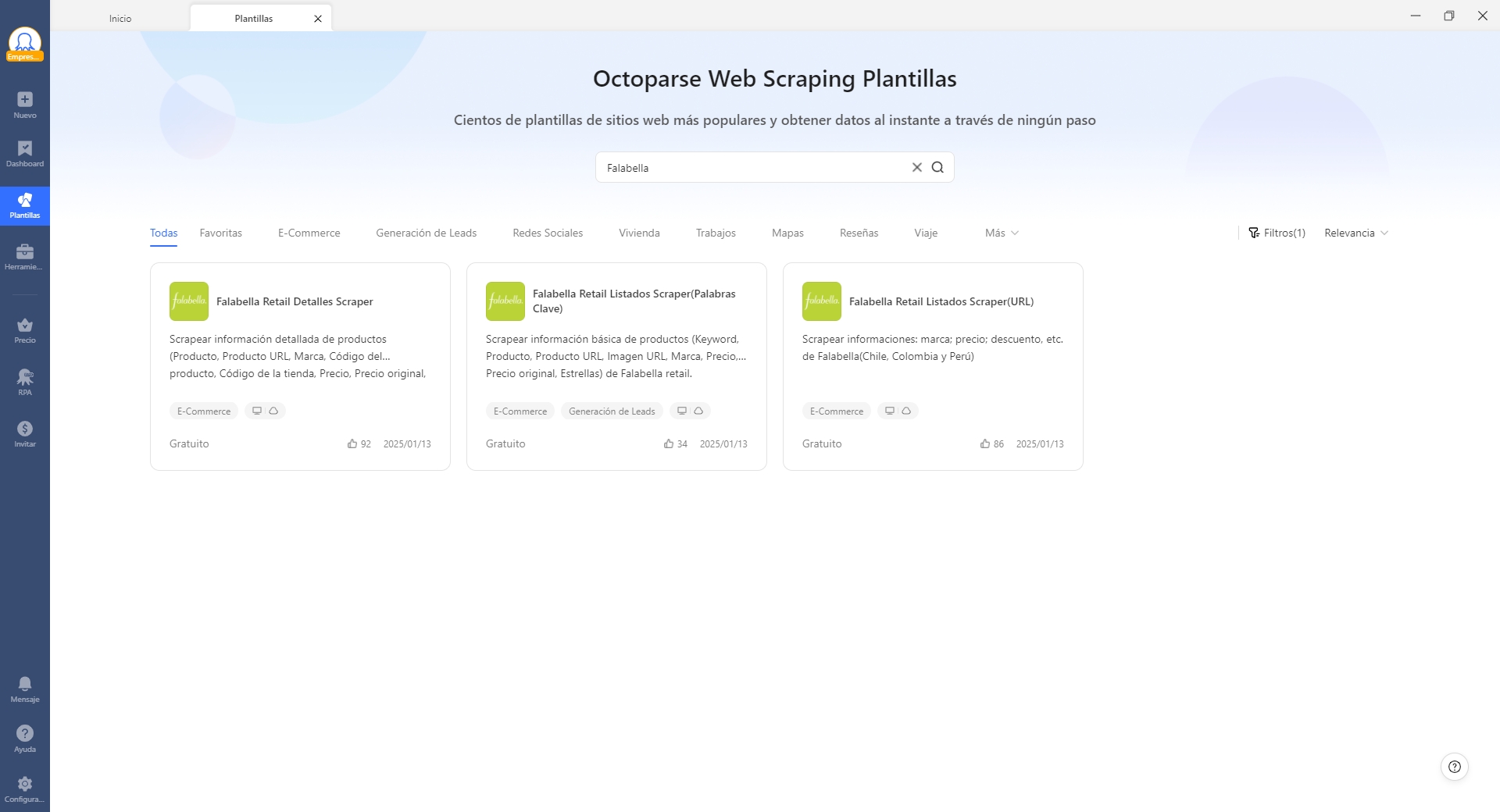Switch to the Inicio tab

coord(120,17)
